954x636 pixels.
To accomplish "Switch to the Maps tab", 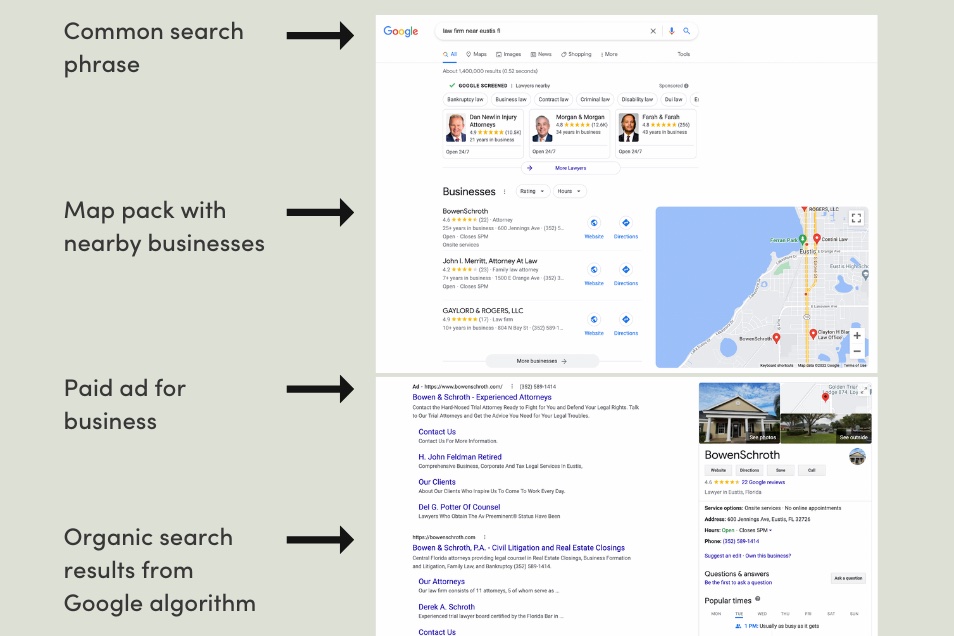I will tap(476, 54).
